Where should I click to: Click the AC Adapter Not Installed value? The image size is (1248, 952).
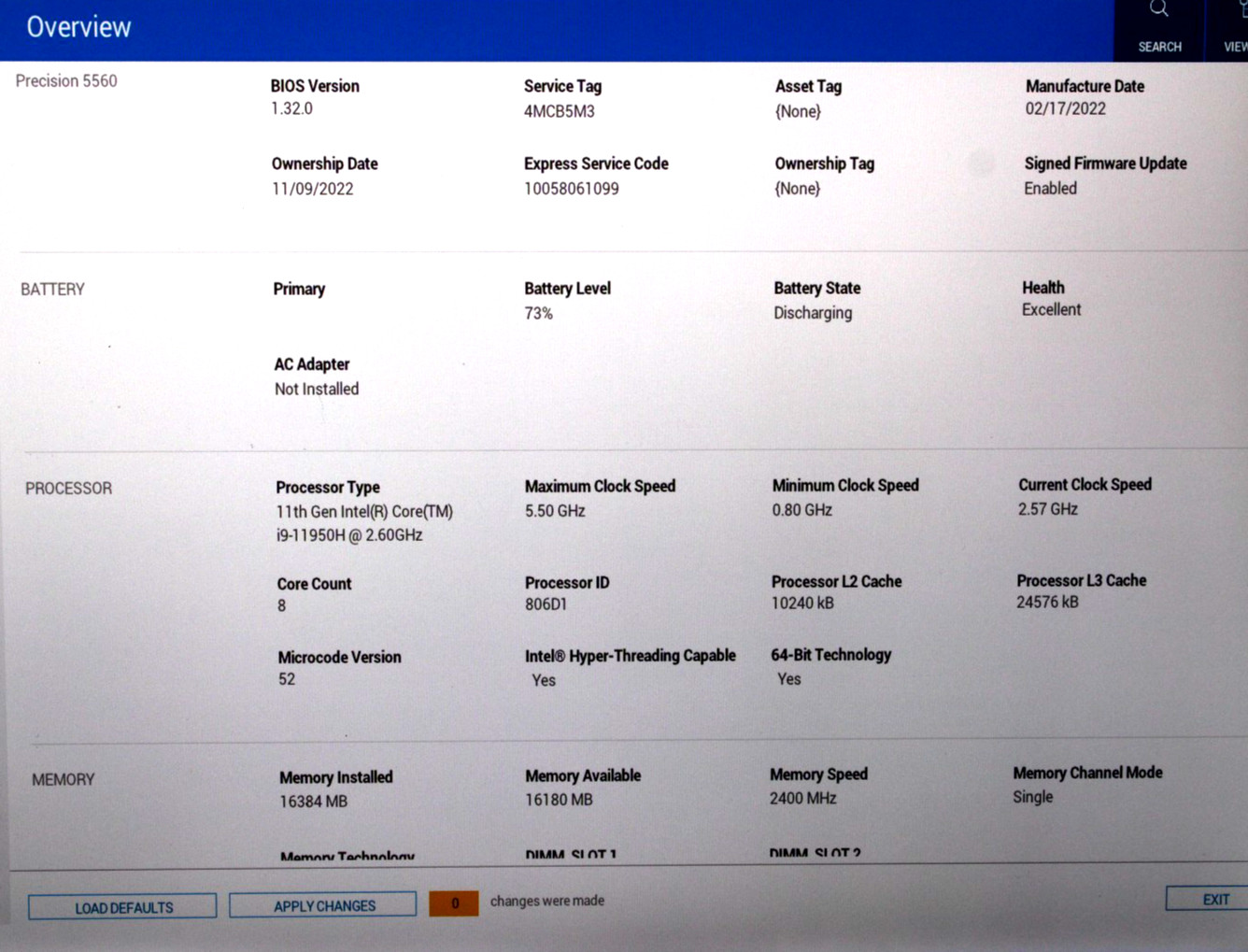pos(316,390)
